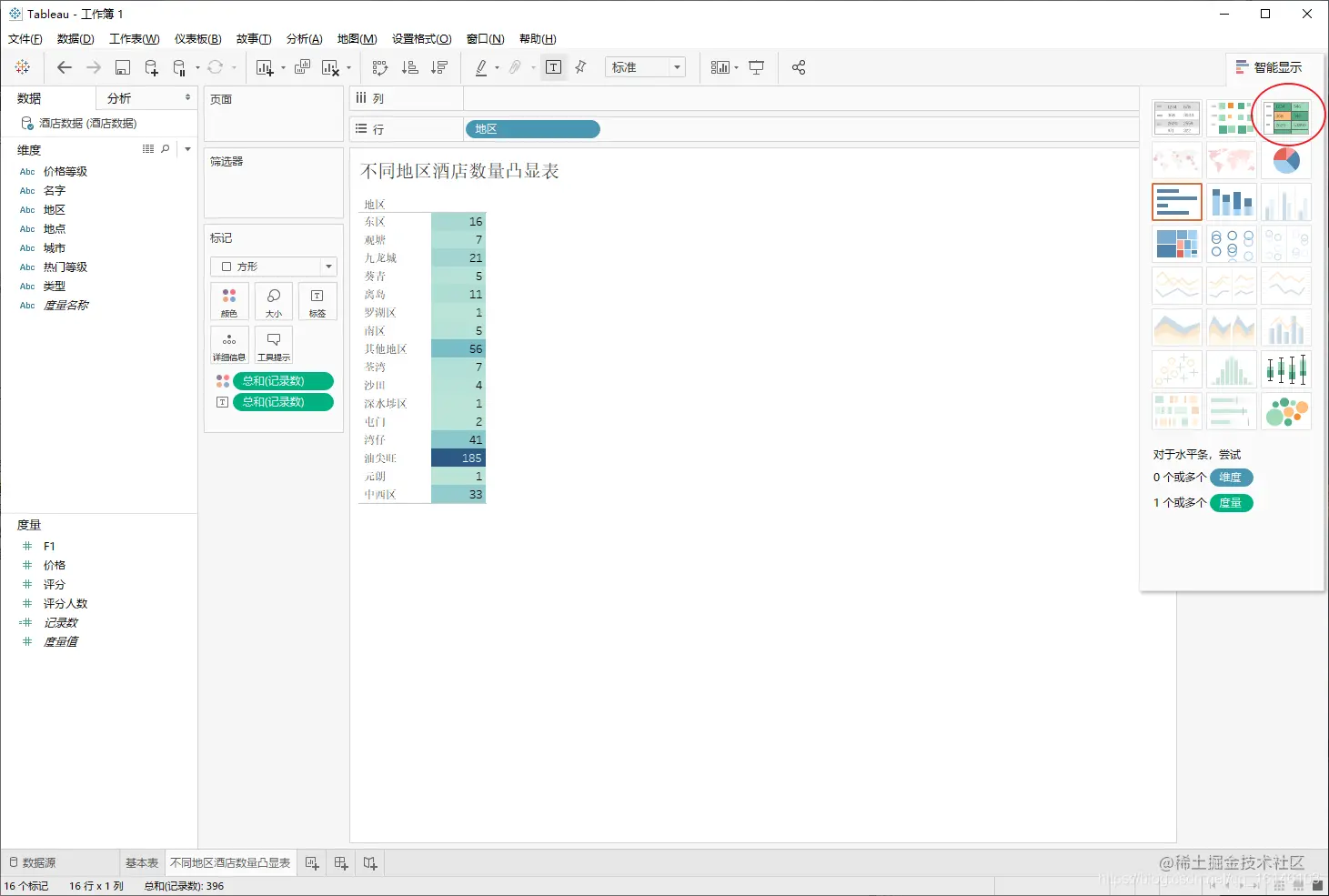Click the save workbook icon
This screenshot has height=896, width=1329.
pyautogui.click(x=122, y=67)
